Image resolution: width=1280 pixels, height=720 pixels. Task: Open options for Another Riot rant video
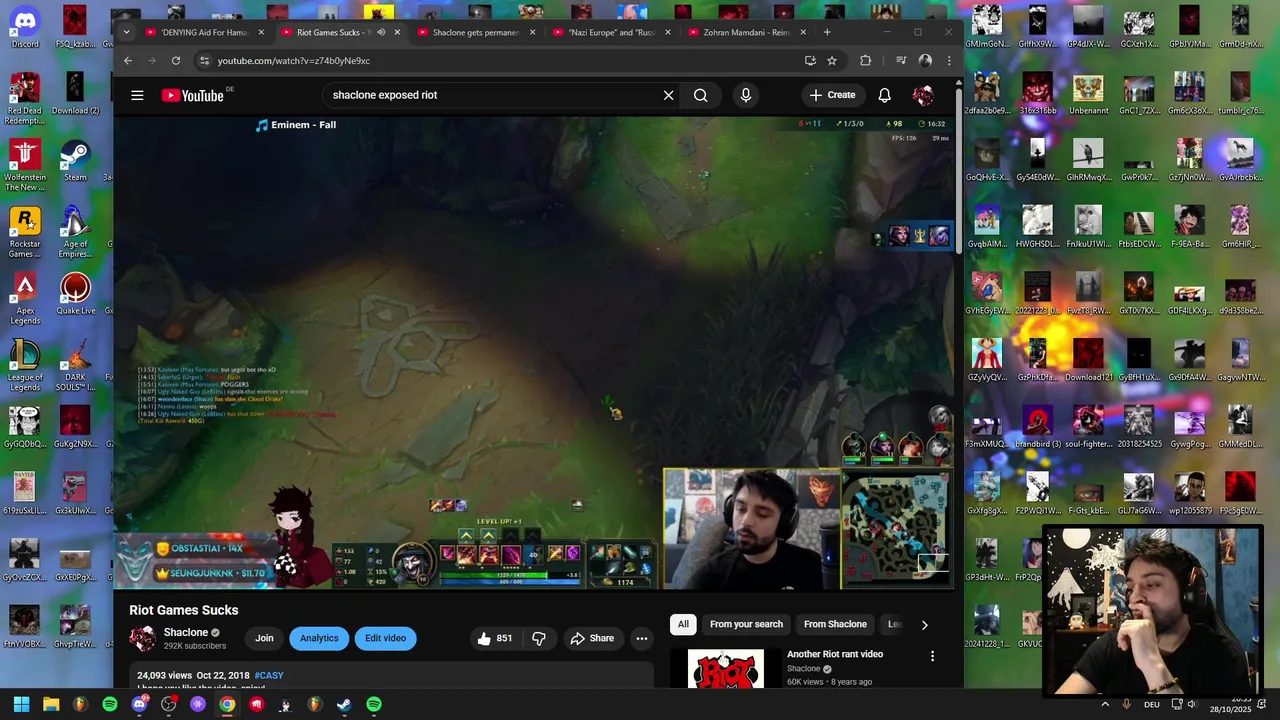click(x=932, y=656)
